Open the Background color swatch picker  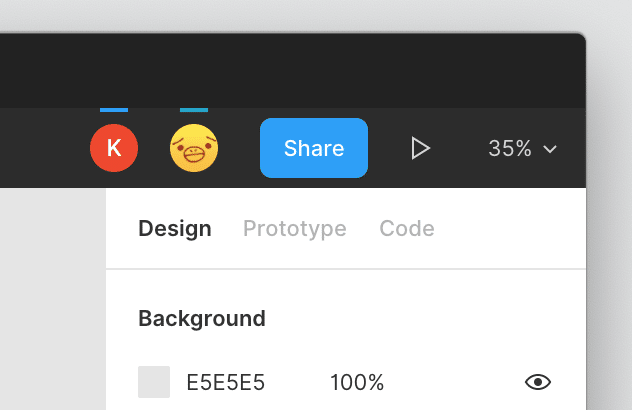(154, 382)
